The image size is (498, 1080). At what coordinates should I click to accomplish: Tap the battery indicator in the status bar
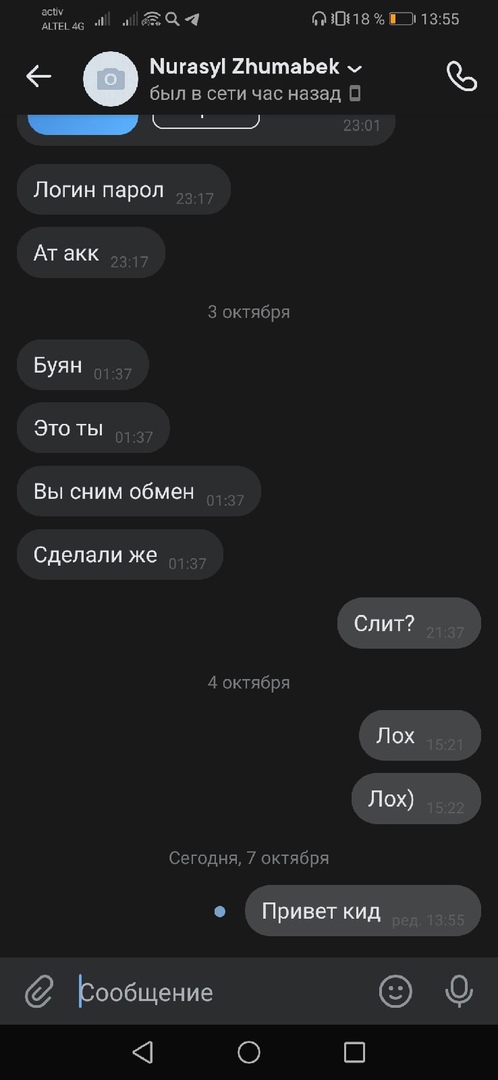click(x=402, y=19)
